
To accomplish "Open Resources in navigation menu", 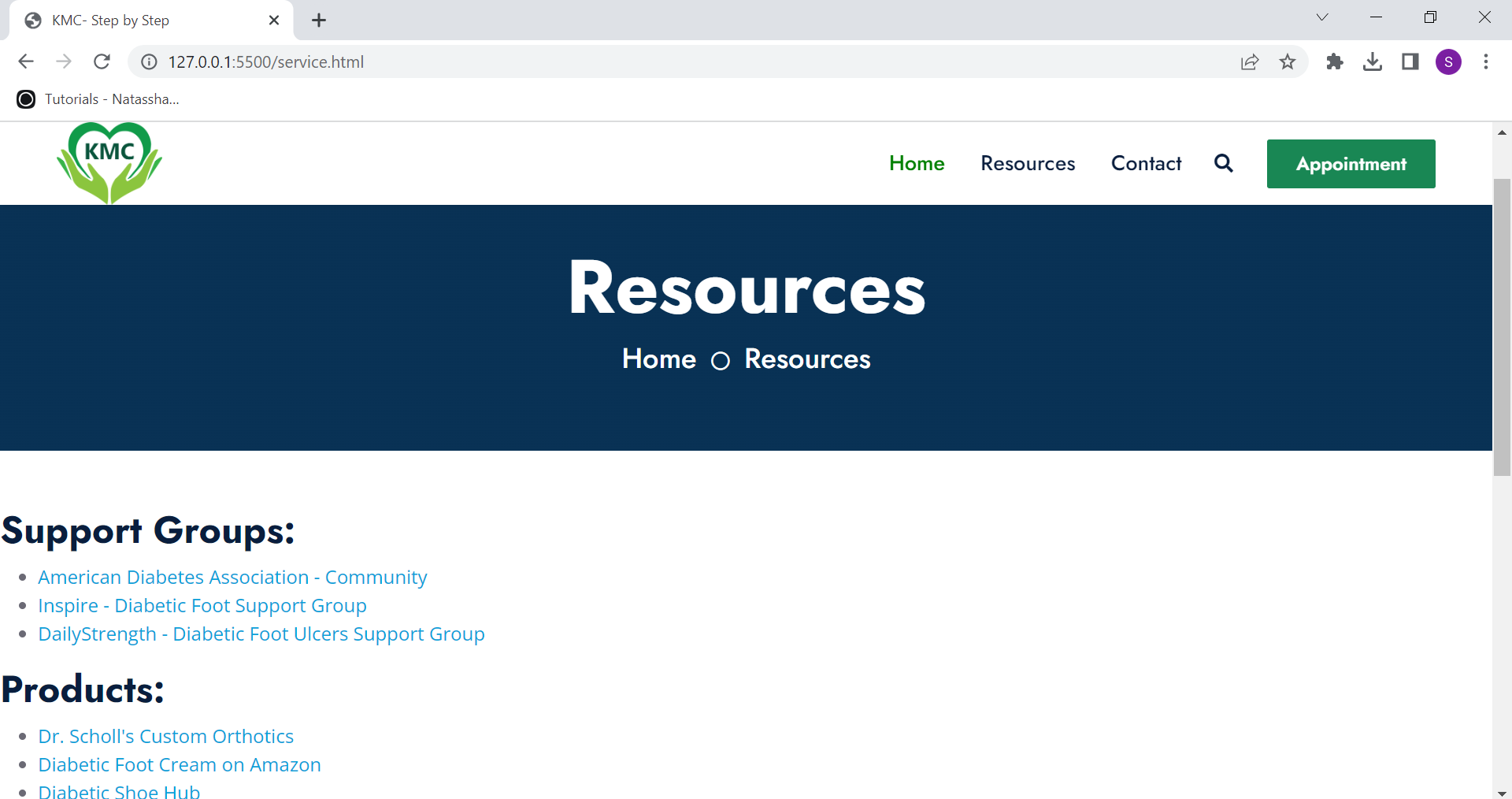I will coord(1028,163).
